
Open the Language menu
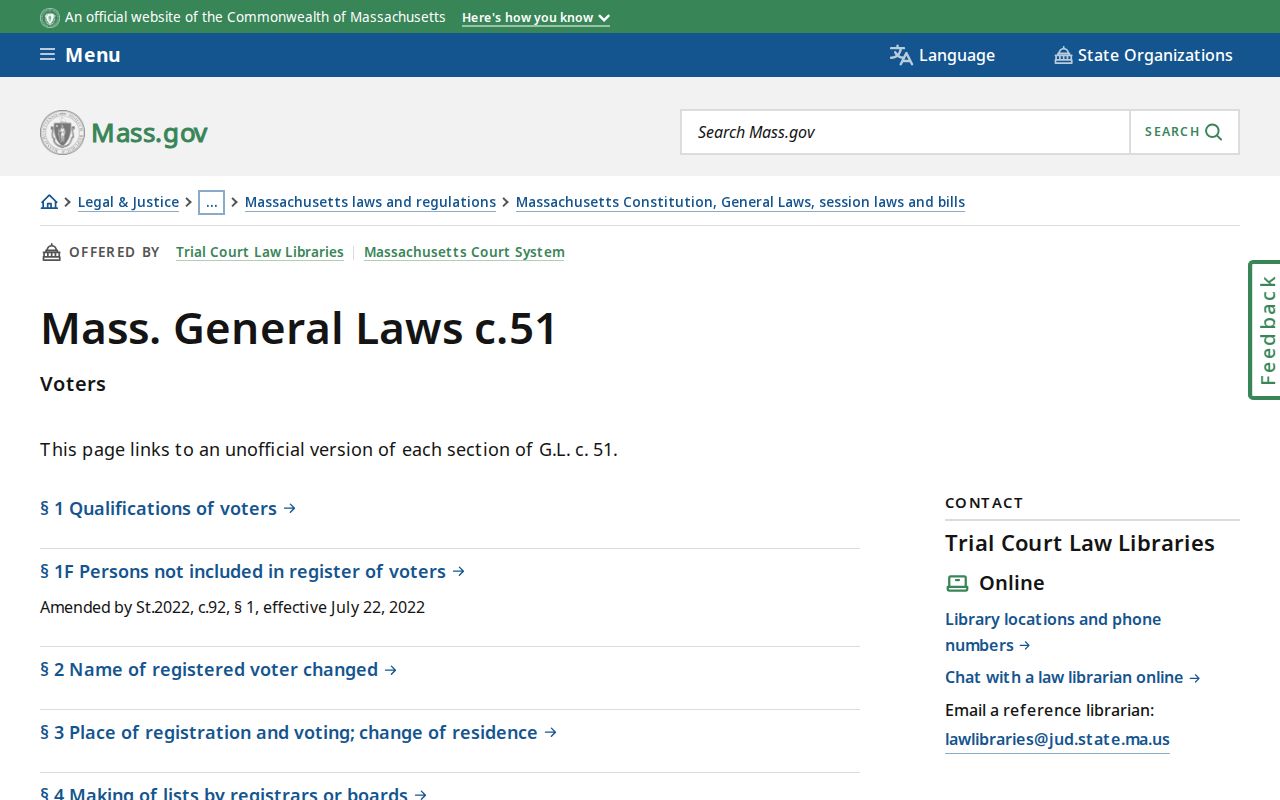[942, 55]
